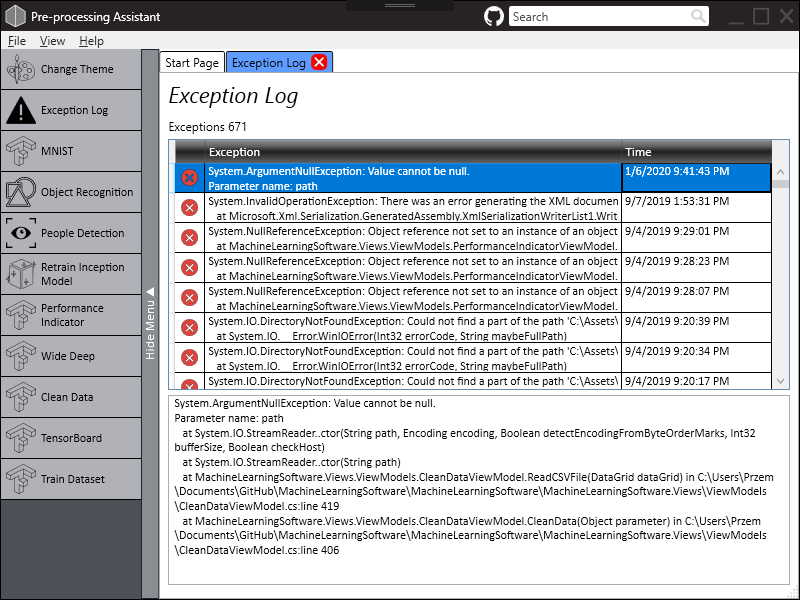Open Object Recognition module label
The height and width of the screenshot is (600, 800).
(x=87, y=192)
